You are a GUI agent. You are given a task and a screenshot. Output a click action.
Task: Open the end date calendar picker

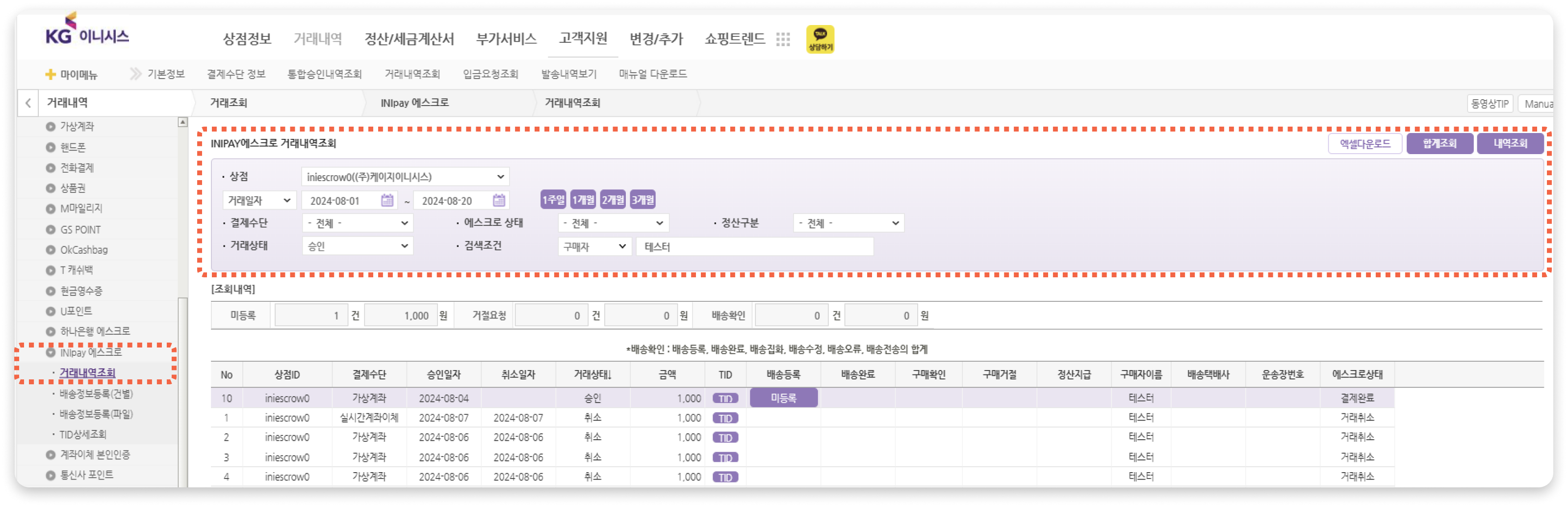pos(498,200)
